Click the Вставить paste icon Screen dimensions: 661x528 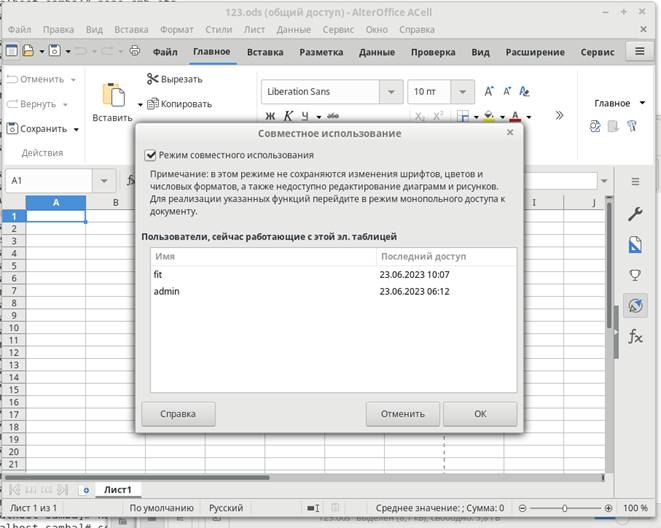[113, 94]
